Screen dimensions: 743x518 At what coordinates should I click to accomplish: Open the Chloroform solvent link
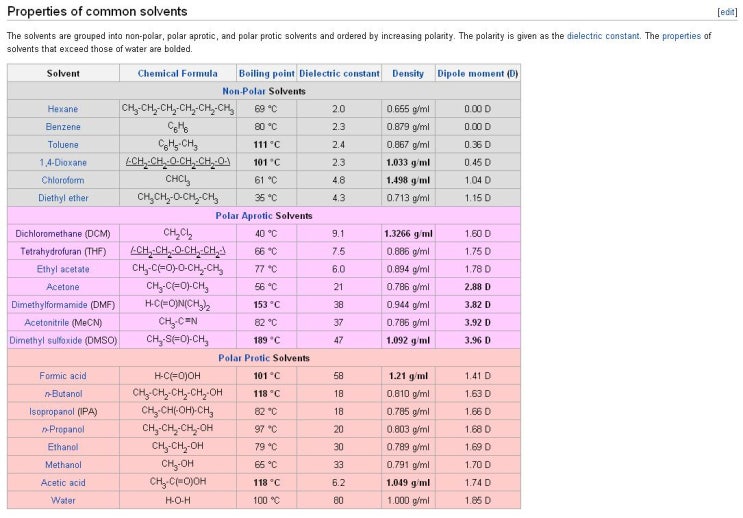coord(63,180)
